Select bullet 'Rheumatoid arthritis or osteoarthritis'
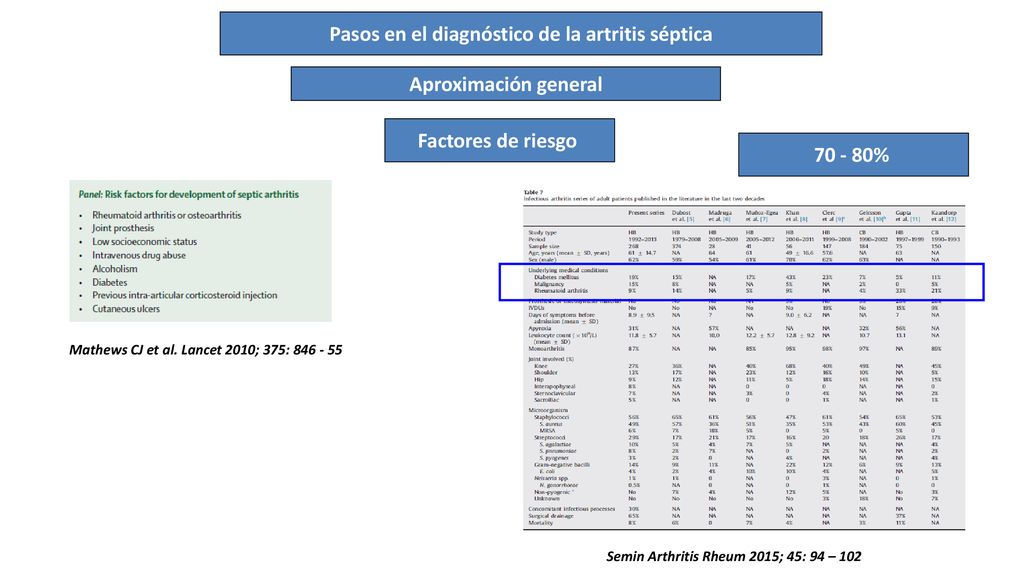Viewport: 1024px width, 576px height. (x=167, y=215)
